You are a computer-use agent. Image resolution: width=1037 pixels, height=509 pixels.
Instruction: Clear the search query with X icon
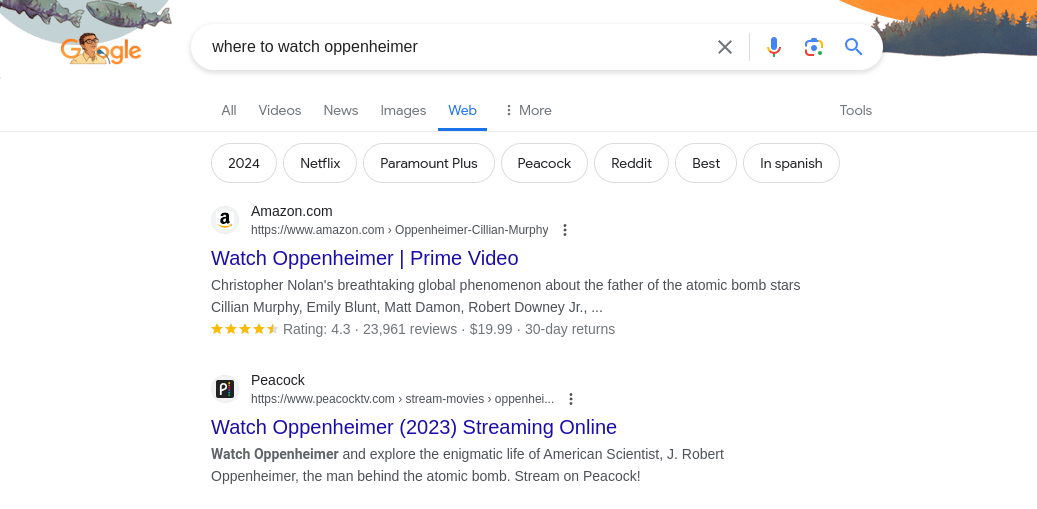[725, 47]
